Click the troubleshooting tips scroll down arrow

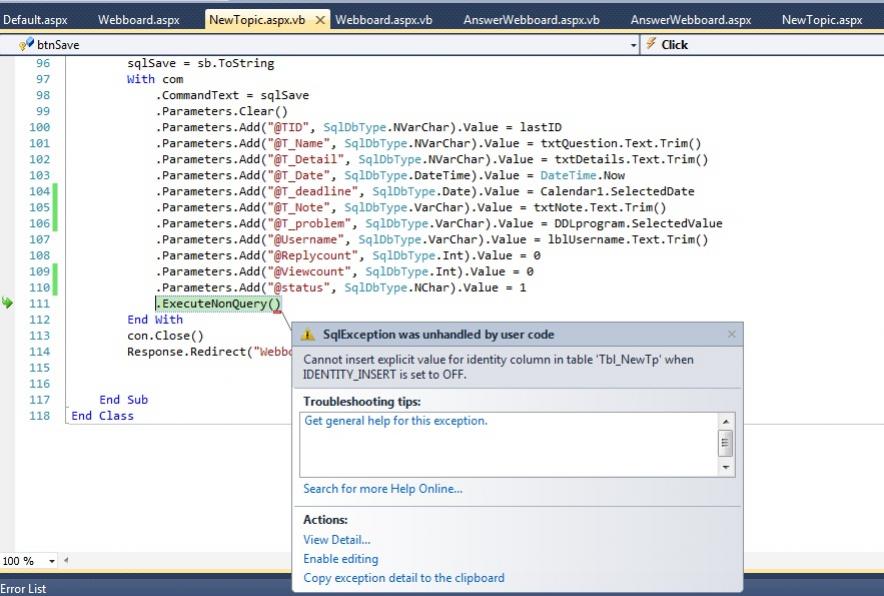click(726, 467)
